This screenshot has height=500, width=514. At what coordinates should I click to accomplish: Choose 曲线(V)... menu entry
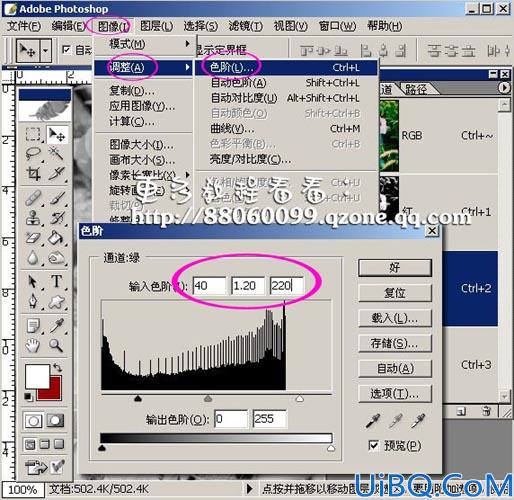(286, 129)
